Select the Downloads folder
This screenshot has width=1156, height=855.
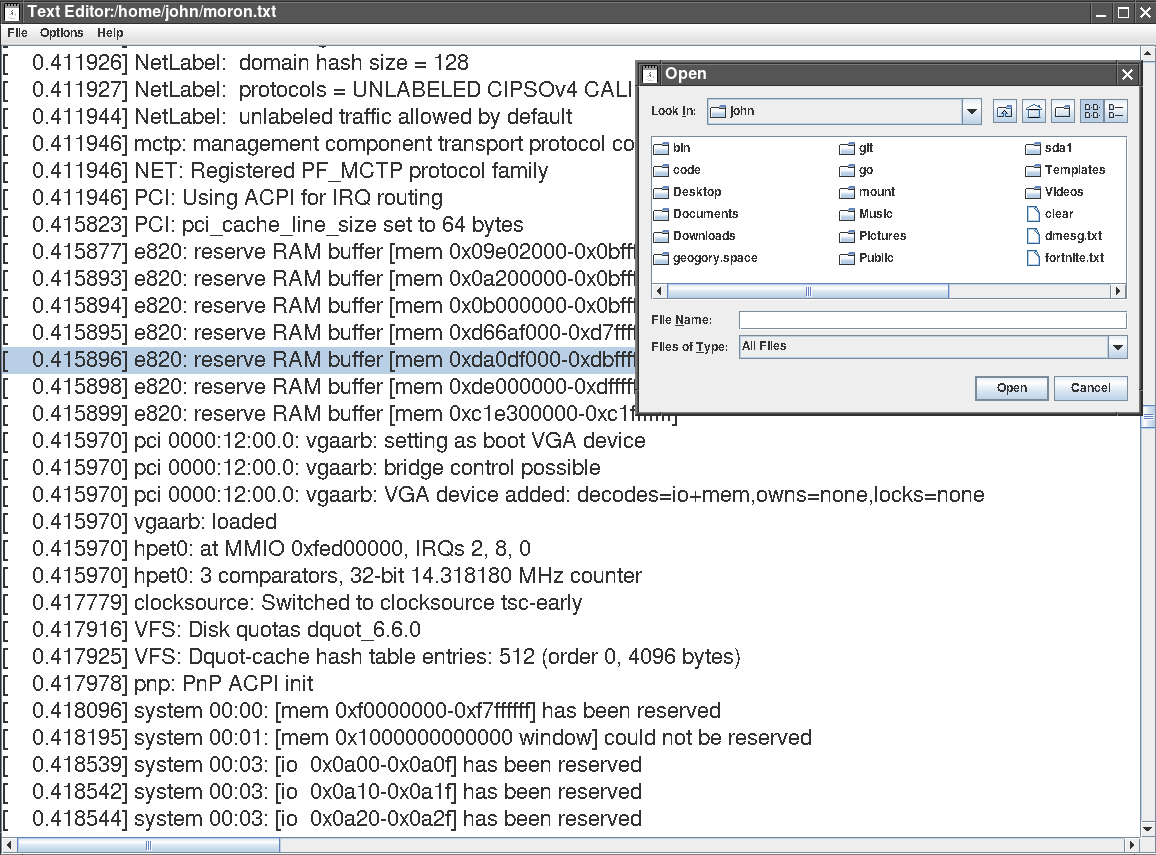coord(703,236)
